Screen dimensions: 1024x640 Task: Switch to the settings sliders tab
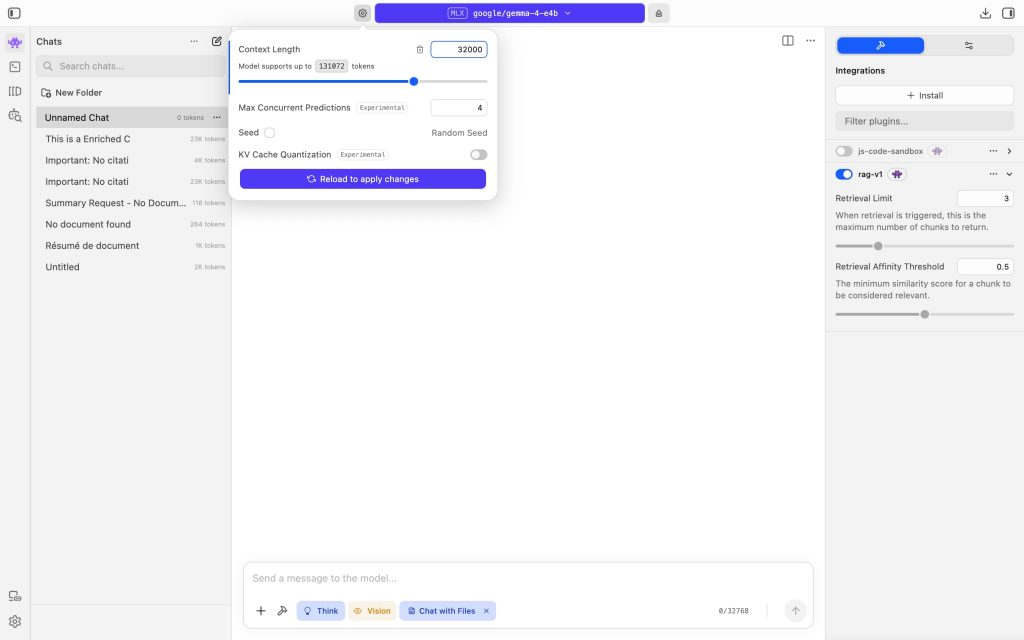(x=968, y=45)
